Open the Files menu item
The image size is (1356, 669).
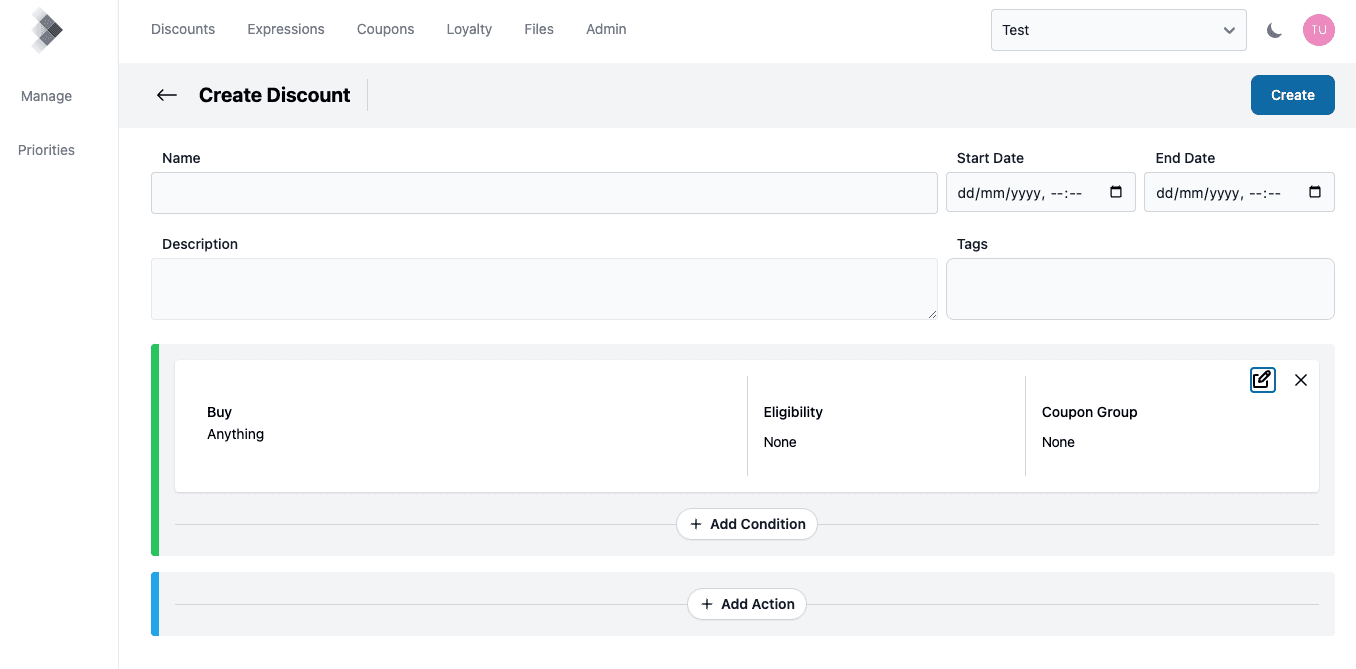tap(539, 29)
